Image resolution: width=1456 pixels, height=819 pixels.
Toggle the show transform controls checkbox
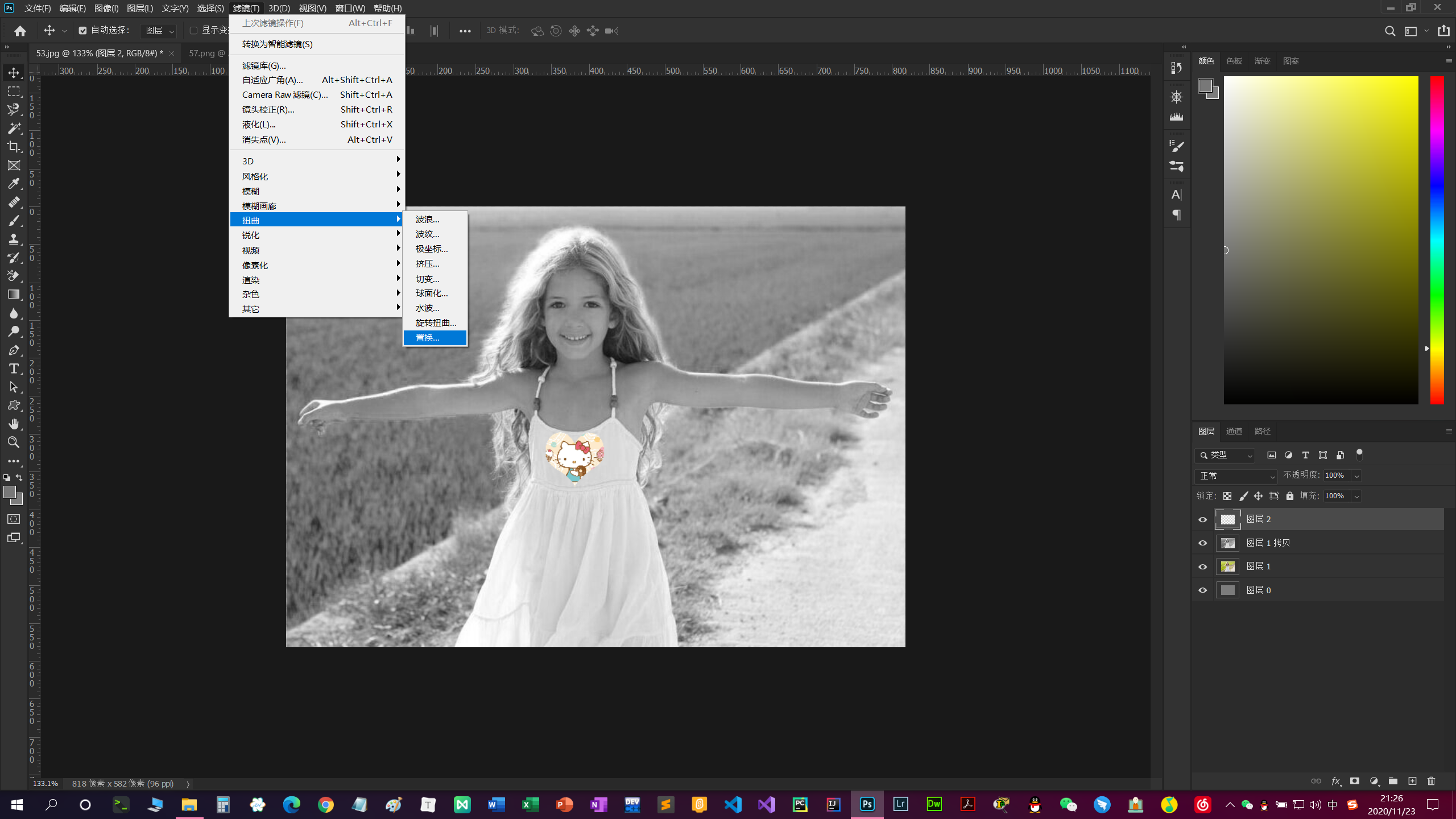click(193, 31)
